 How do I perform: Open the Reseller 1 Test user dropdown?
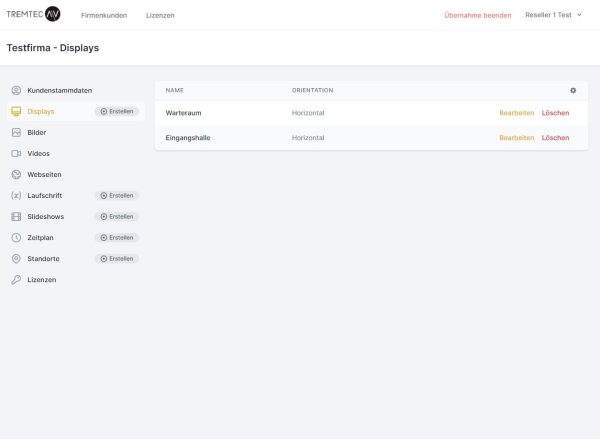pyautogui.click(x=553, y=15)
